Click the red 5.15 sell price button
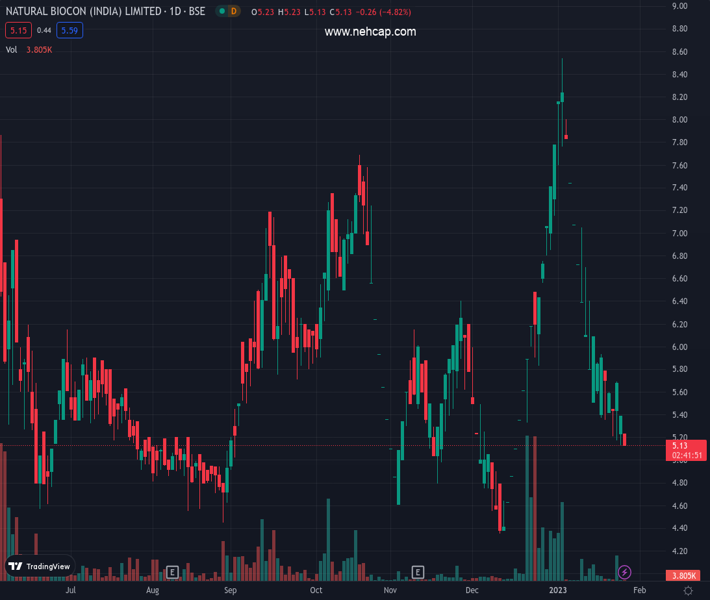 (x=16, y=31)
